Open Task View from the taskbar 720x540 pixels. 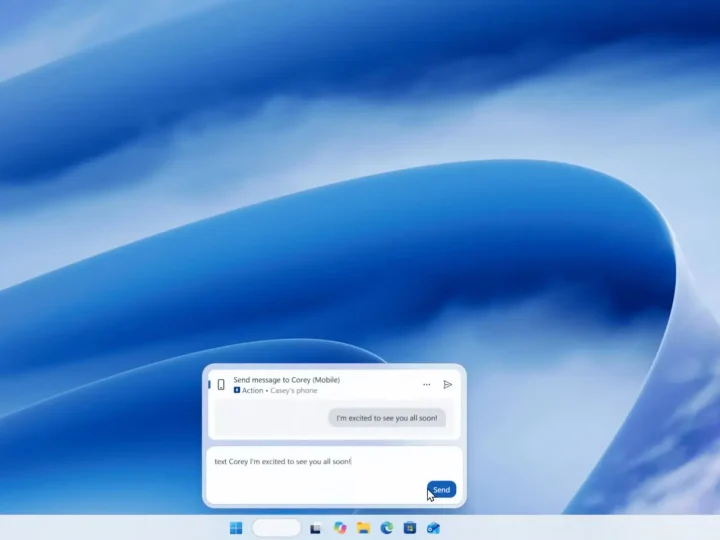click(315, 529)
